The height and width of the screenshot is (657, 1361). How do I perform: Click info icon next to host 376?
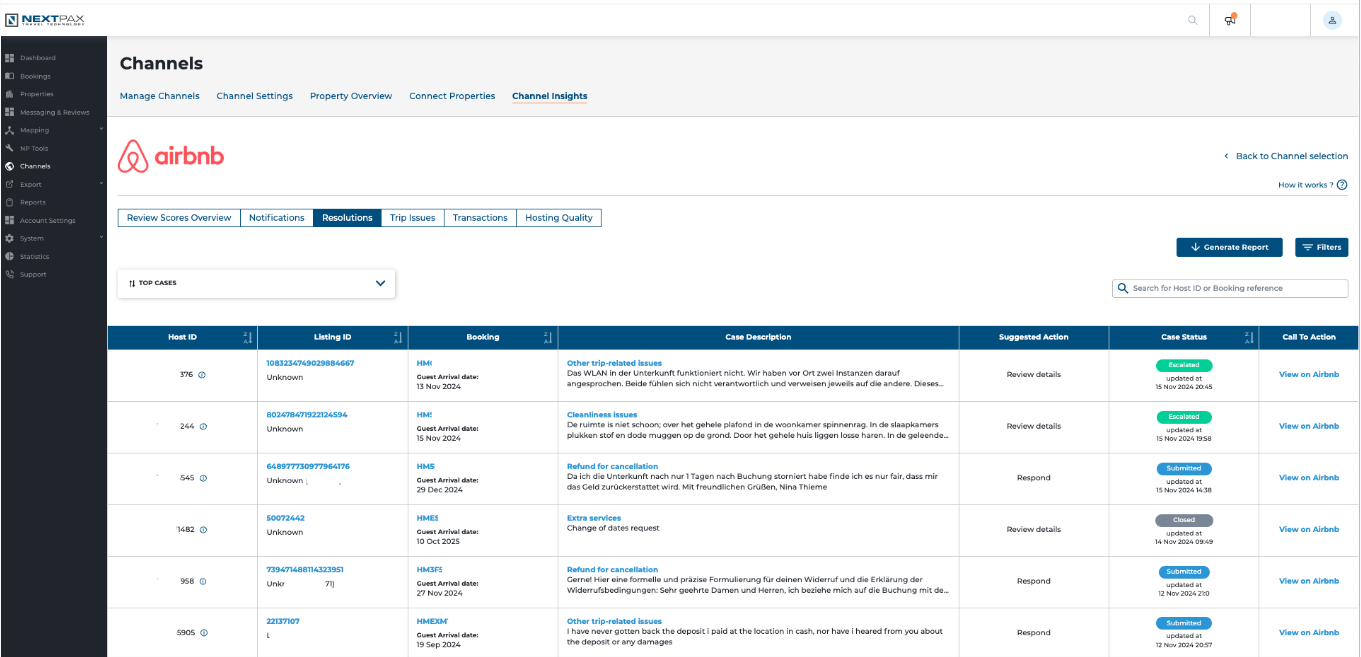click(202, 375)
